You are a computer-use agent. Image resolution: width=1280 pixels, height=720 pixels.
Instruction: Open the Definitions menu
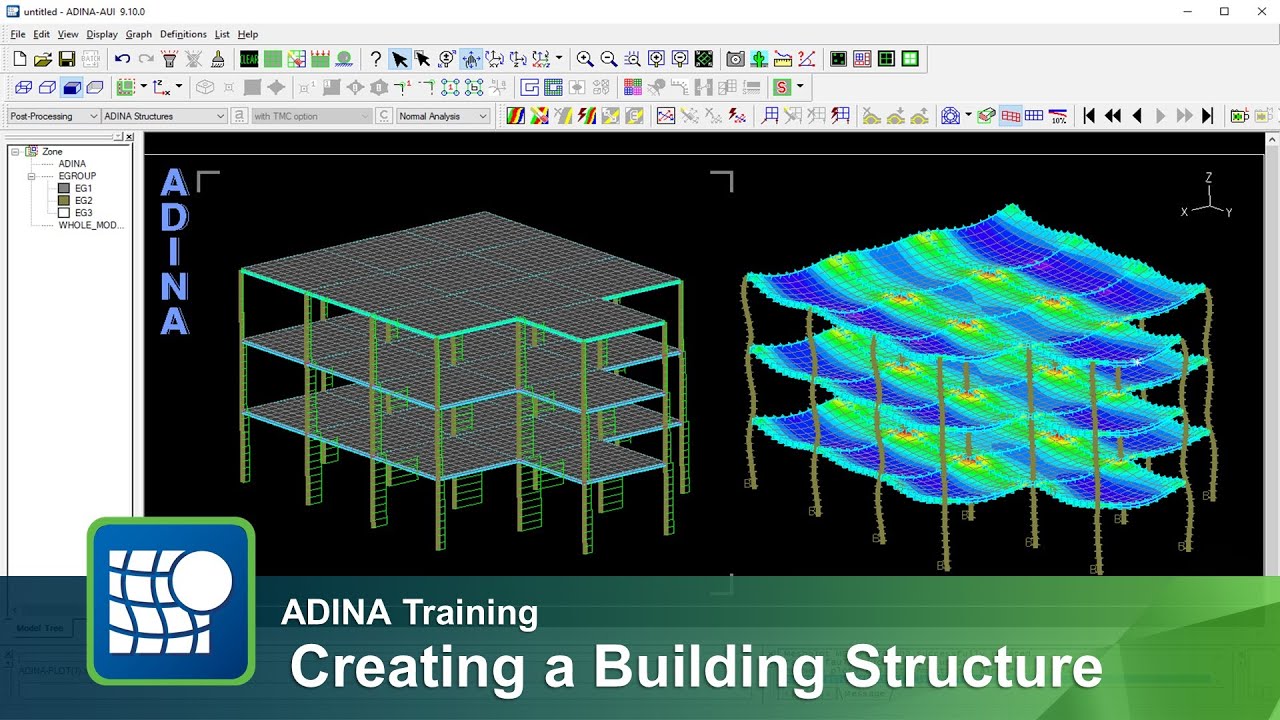183,34
